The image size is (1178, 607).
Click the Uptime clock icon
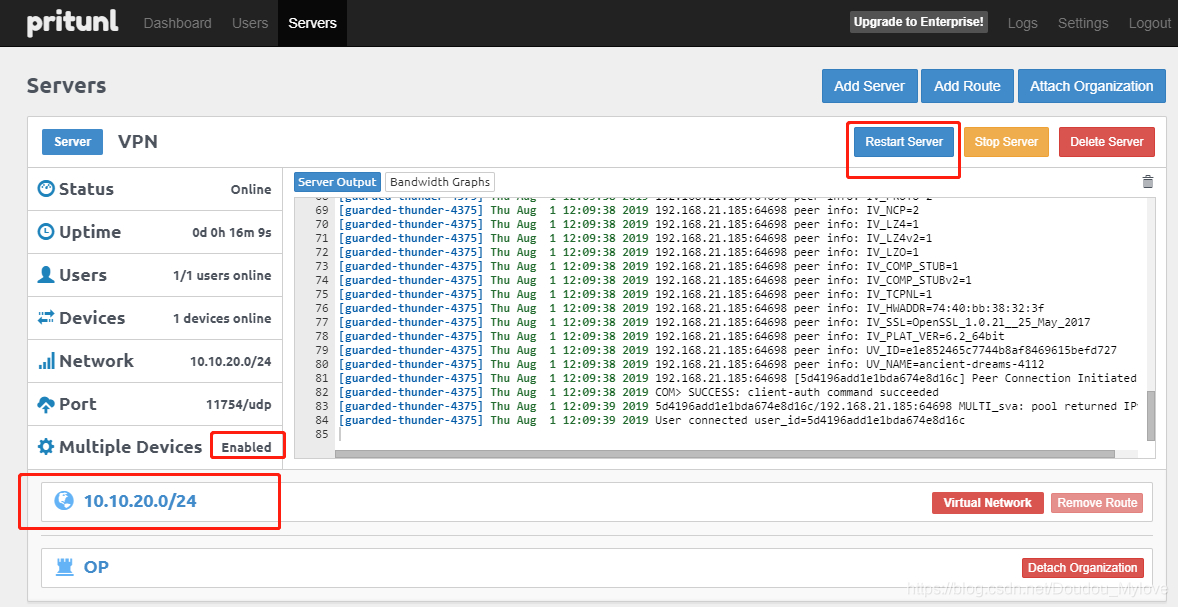tap(46, 231)
